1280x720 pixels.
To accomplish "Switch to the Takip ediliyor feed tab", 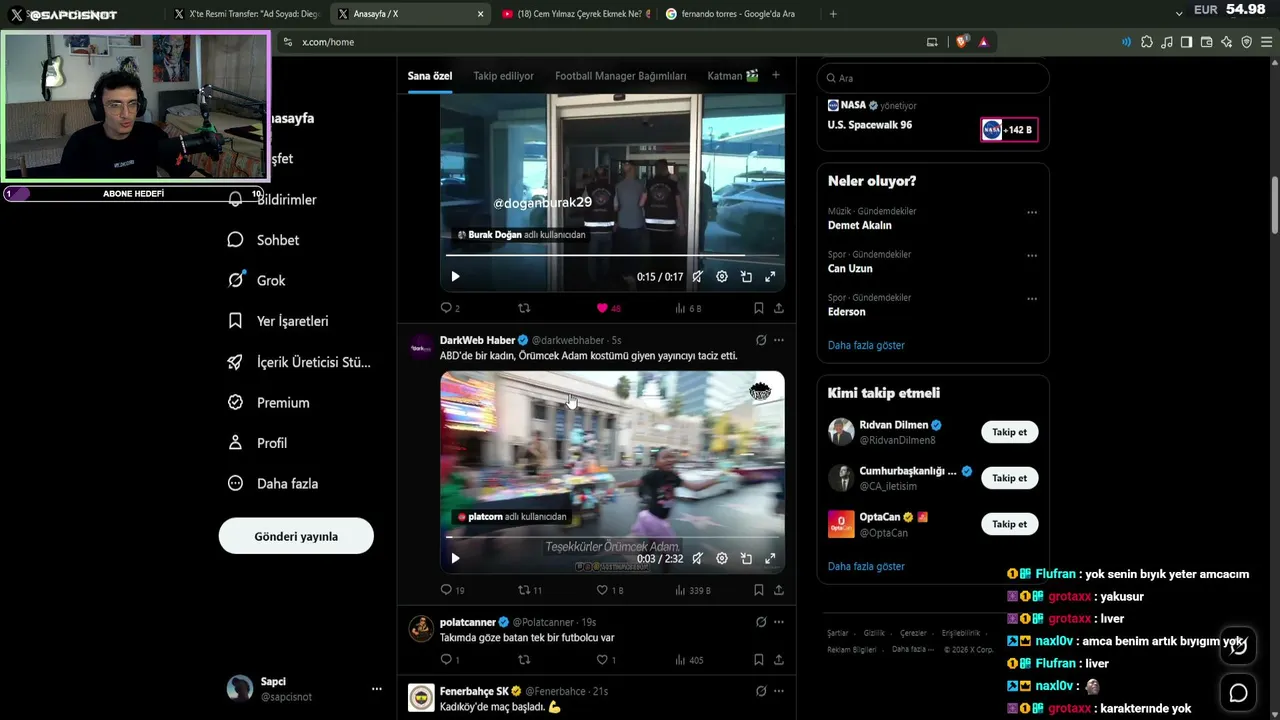I will click(503, 76).
